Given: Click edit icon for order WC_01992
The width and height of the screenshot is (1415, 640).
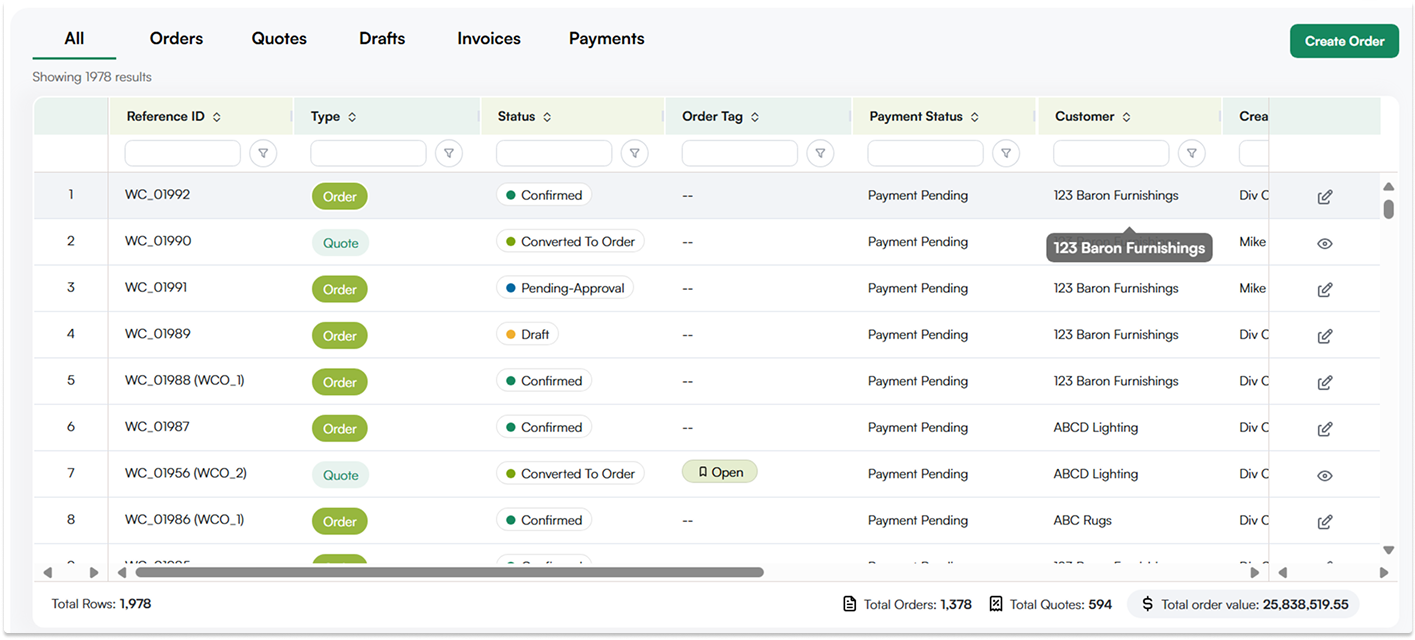Looking at the screenshot, I should [1325, 197].
